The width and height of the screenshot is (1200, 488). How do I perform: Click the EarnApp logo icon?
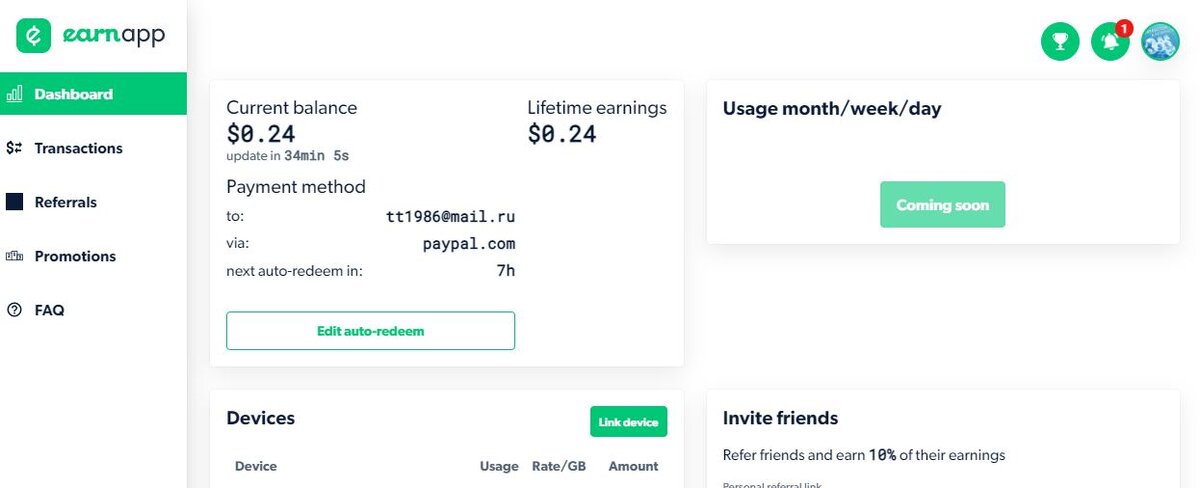point(33,35)
